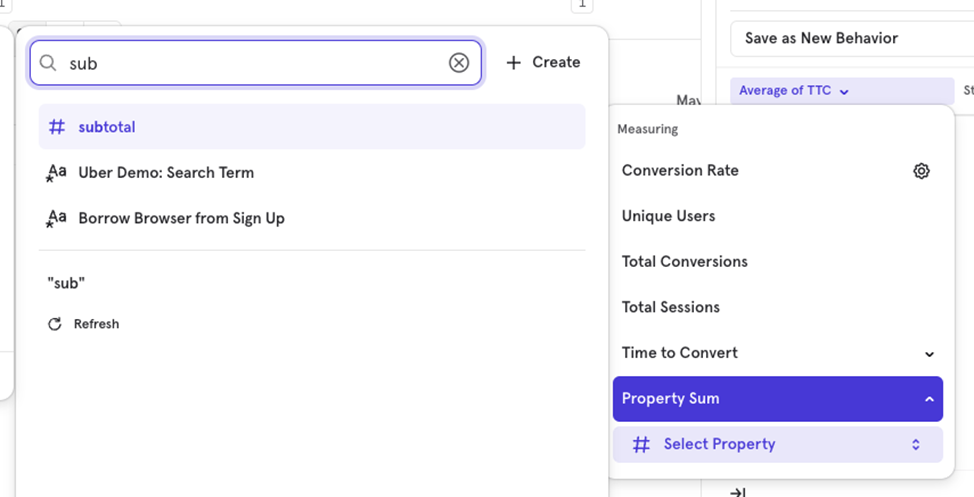Select the quoted "sub" suggestion

(66, 283)
